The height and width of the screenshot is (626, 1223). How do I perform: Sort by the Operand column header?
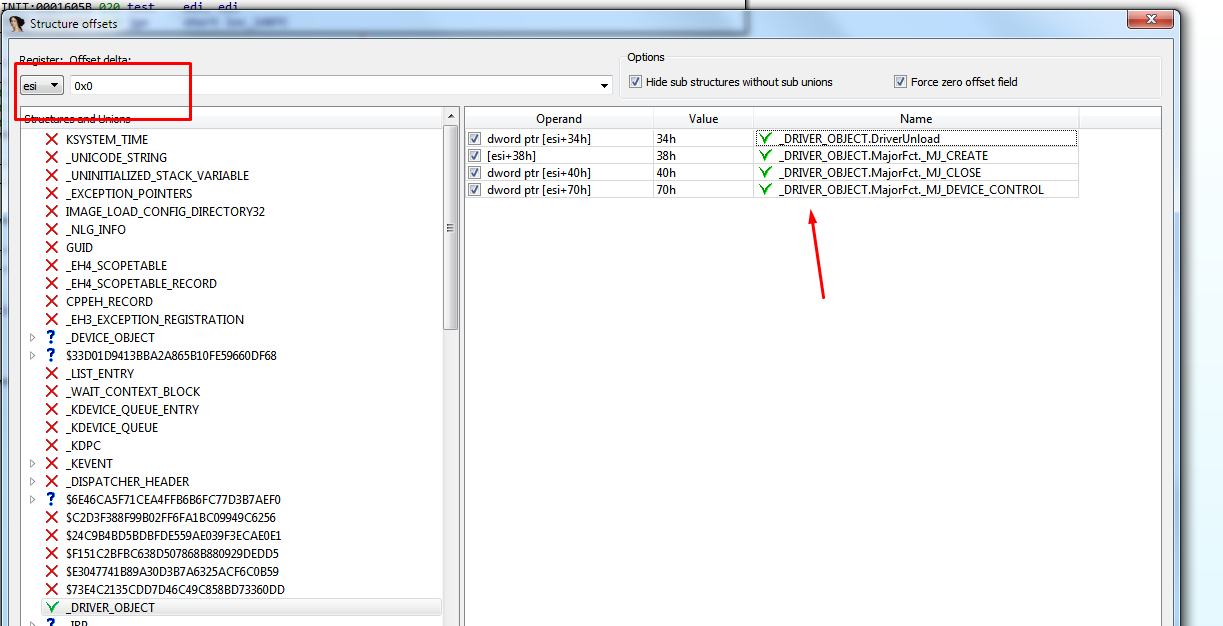[x=558, y=119]
